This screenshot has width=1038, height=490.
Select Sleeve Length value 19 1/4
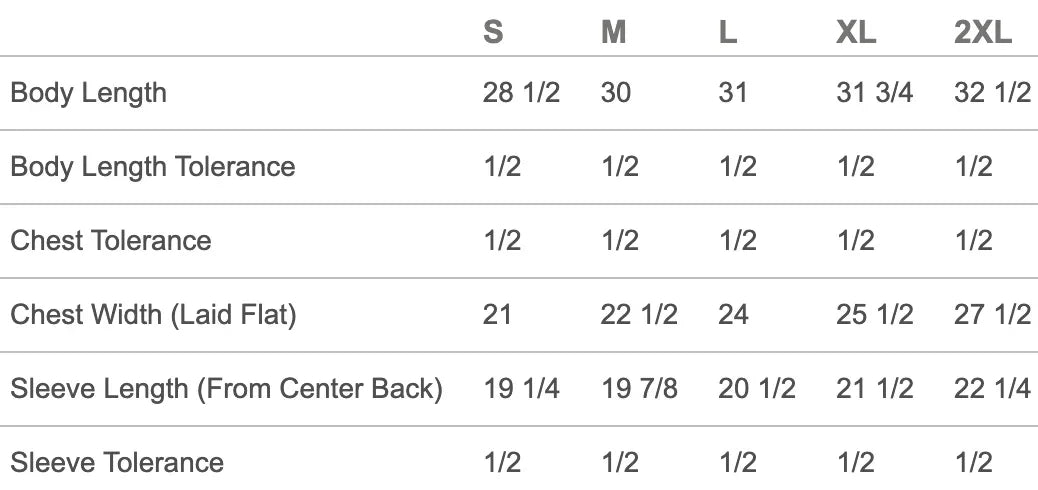(521, 388)
